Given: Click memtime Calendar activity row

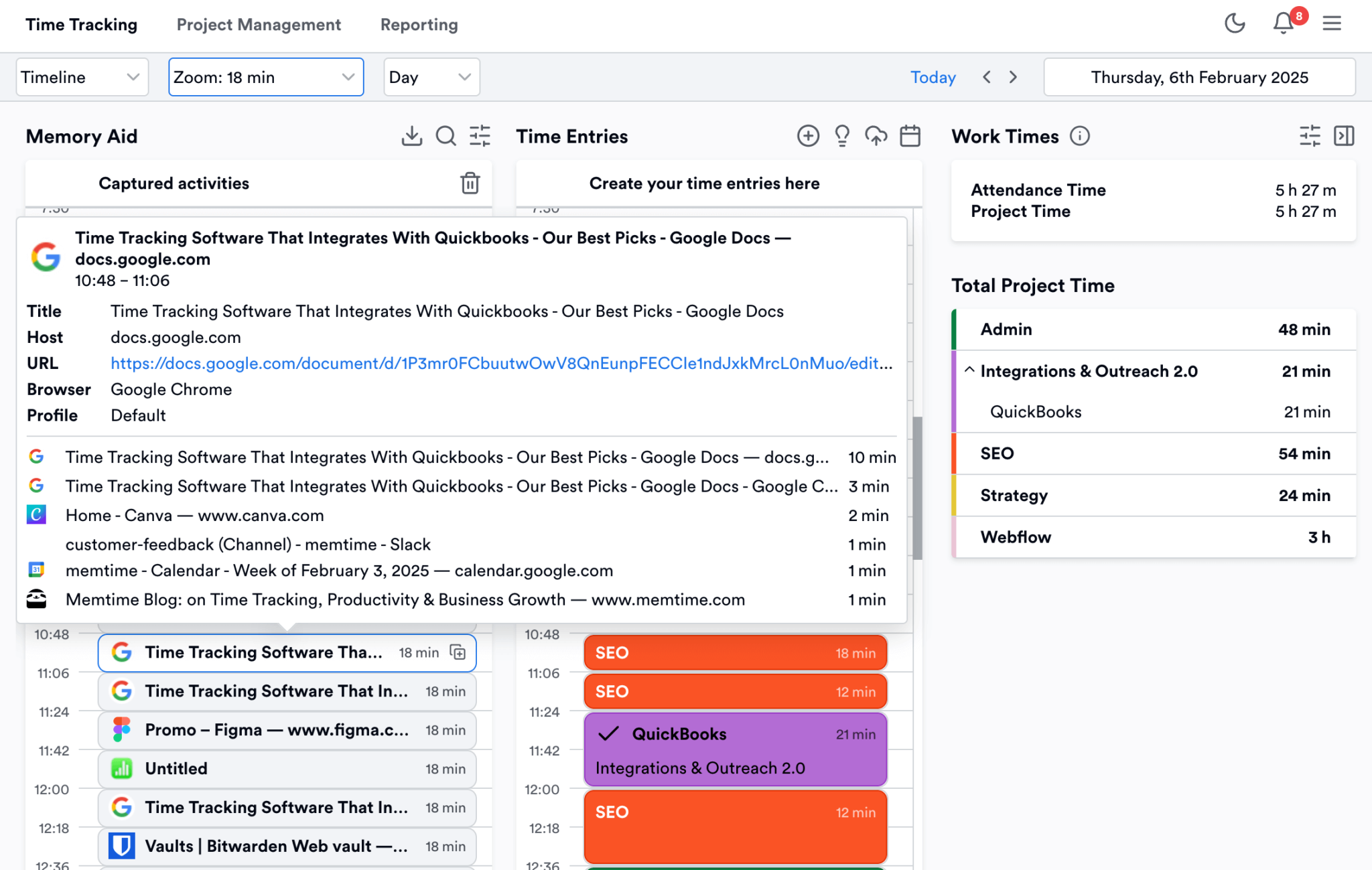Looking at the screenshot, I should tap(461, 571).
